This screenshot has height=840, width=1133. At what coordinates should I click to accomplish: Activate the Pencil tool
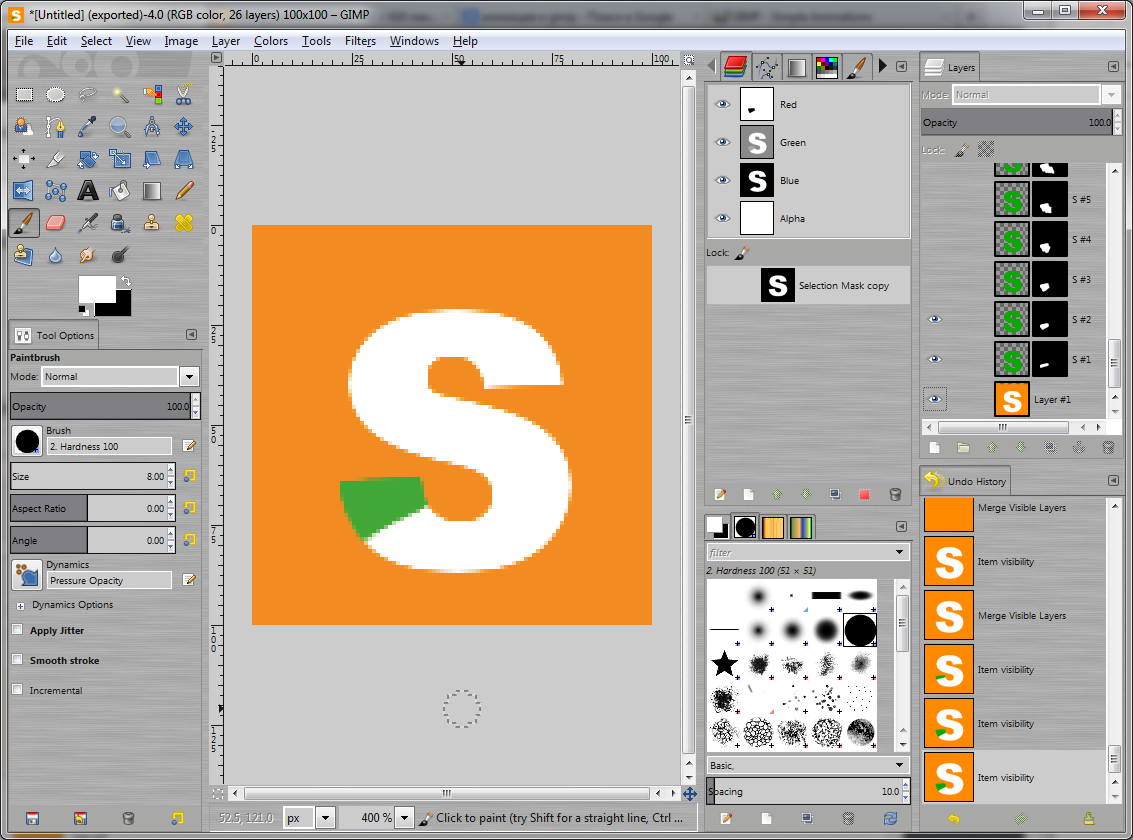(184, 191)
